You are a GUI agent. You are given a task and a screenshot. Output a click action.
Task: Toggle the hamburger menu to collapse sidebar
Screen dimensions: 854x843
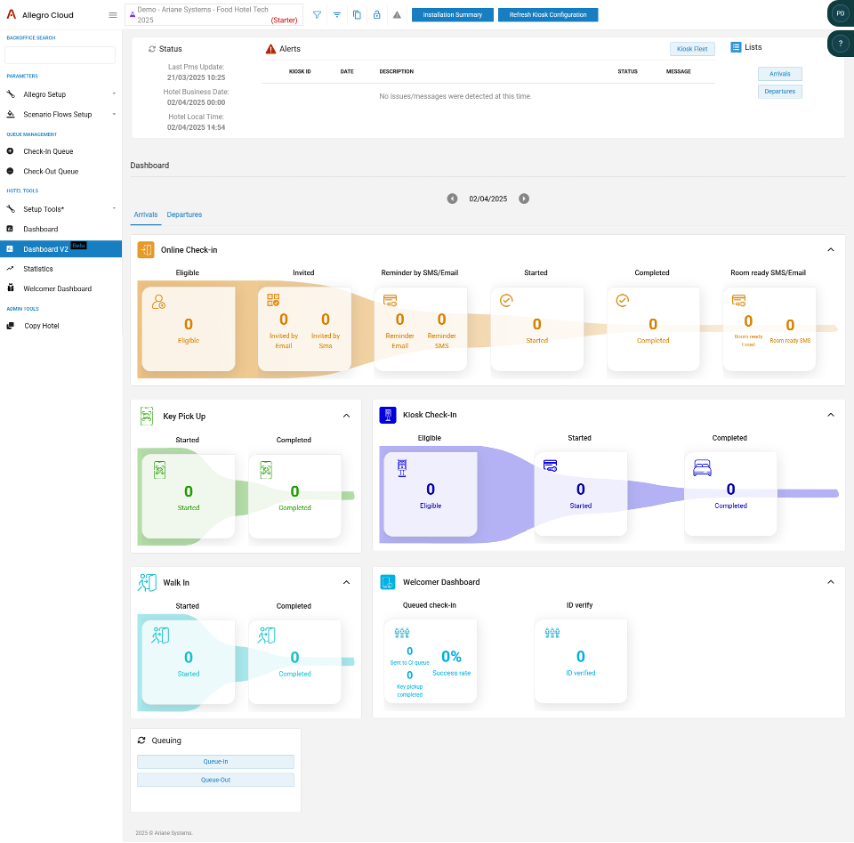coord(113,15)
